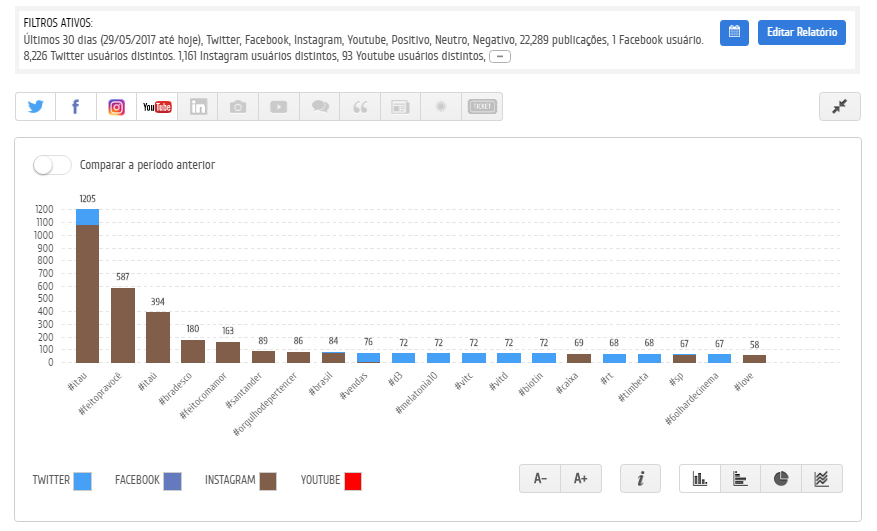The height and width of the screenshot is (531, 877).
Task: Switch to pie chart view
Action: 781,478
